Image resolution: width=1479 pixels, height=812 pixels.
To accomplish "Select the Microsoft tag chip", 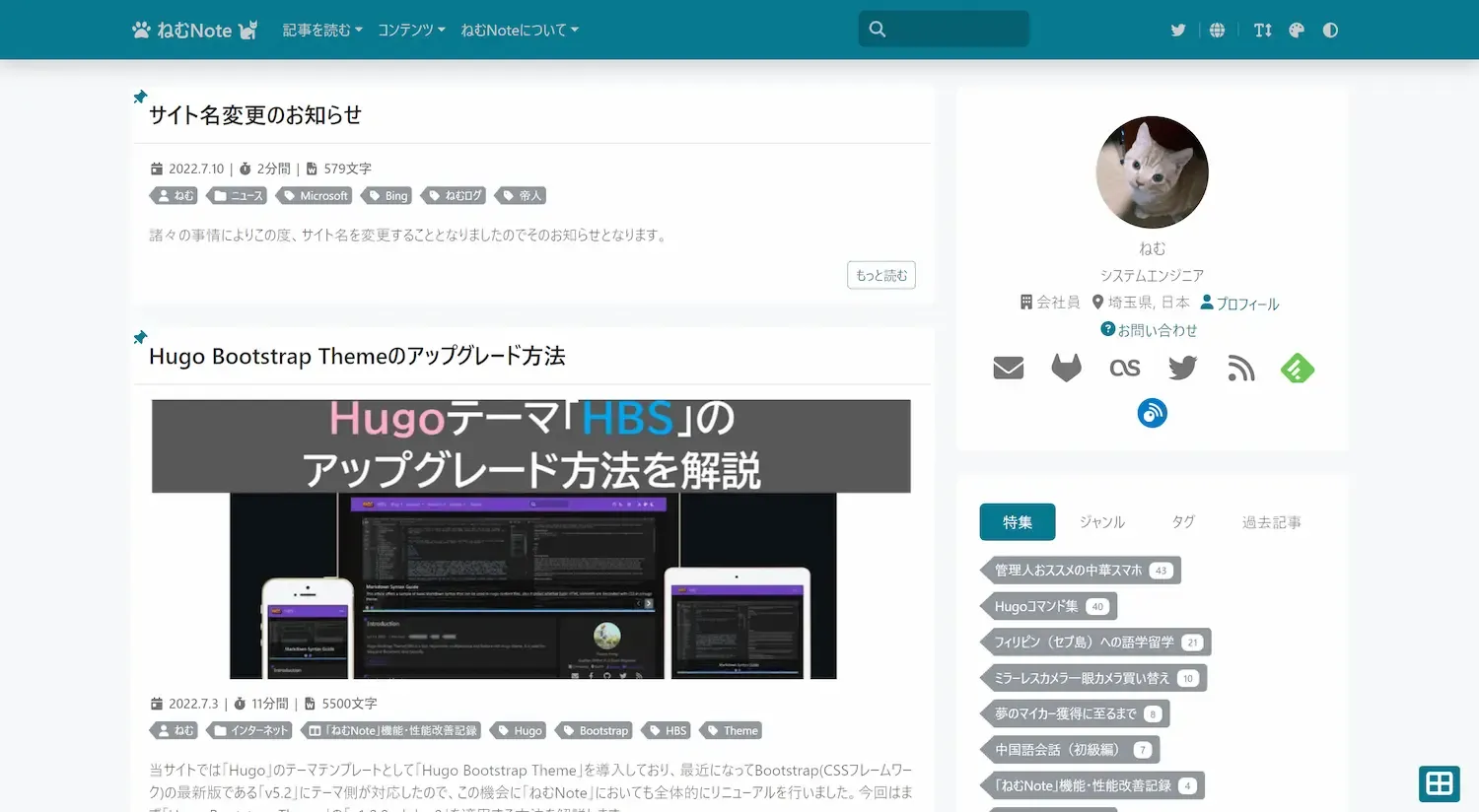I will click(x=315, y=195).
